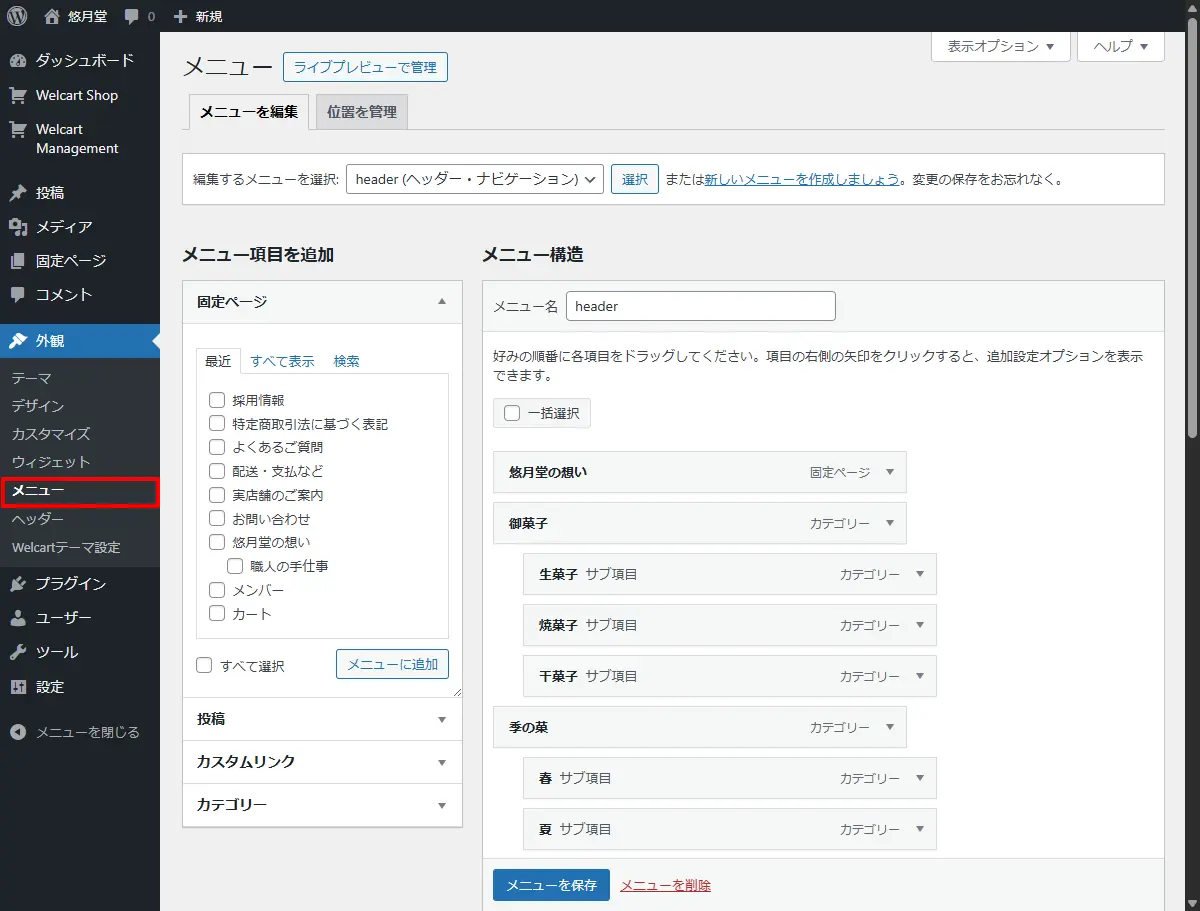Viewport: 1200px width, 911px height.
Task: Click the comments bubble icon in admin bar
Action: coord(132,17)
